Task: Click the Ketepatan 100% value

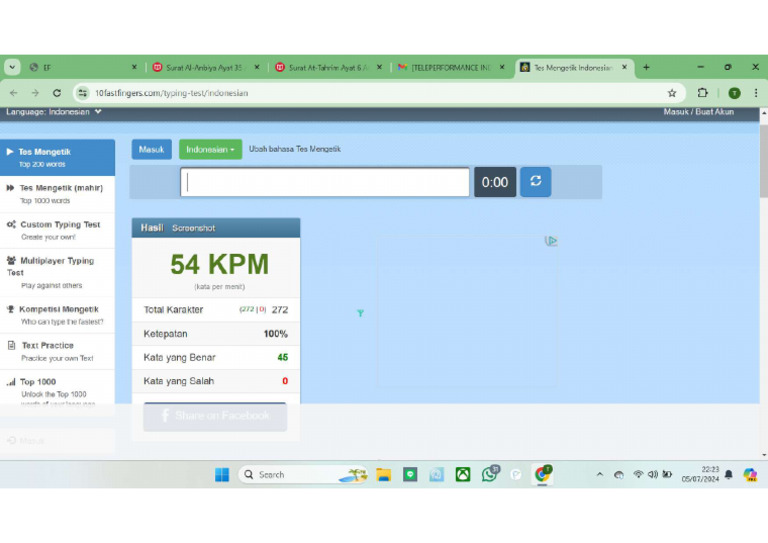Action: [x=275, y=334]
